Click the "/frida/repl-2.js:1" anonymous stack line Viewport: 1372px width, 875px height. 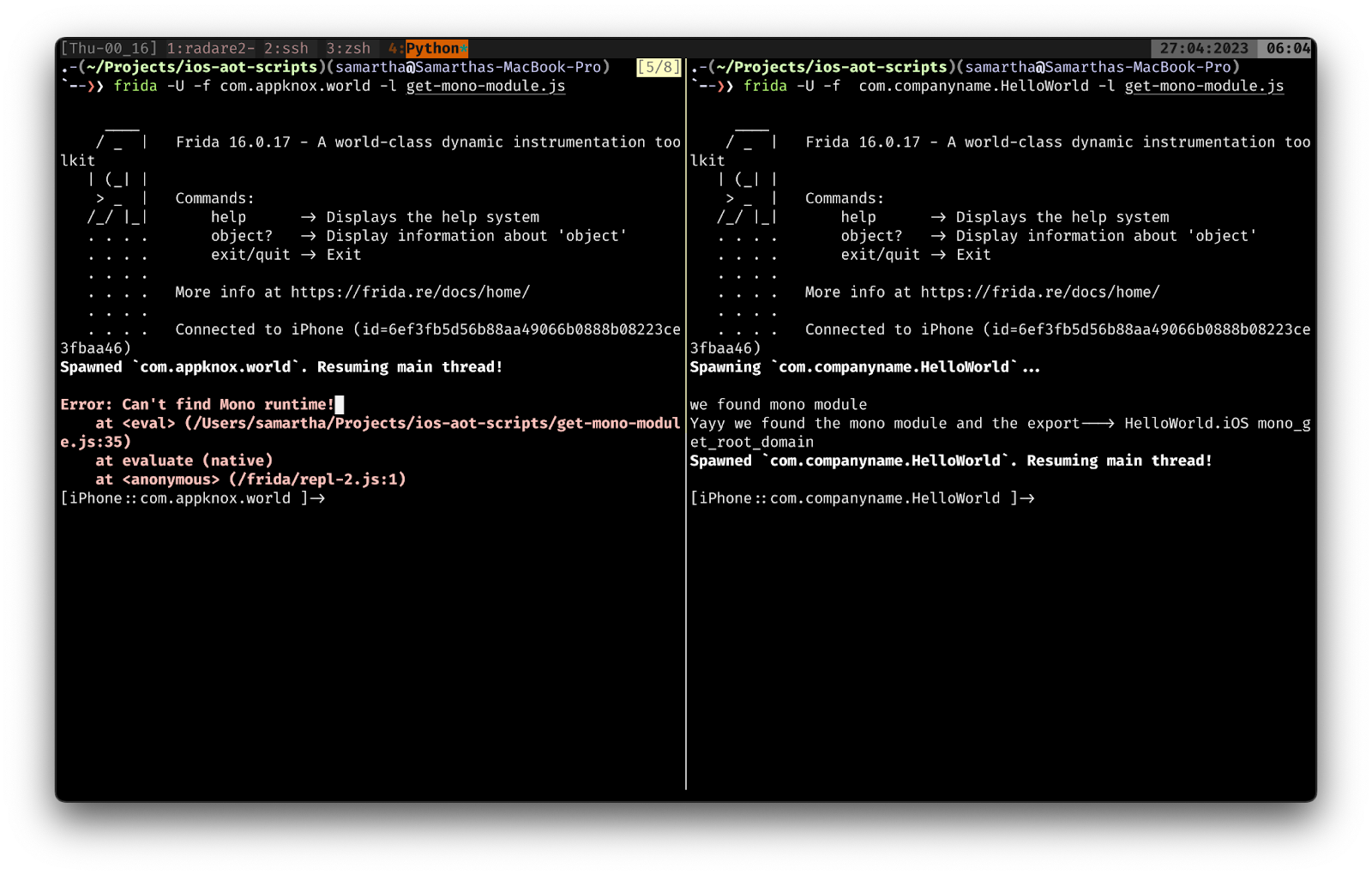pyautogui.click(x=251, y=480)
